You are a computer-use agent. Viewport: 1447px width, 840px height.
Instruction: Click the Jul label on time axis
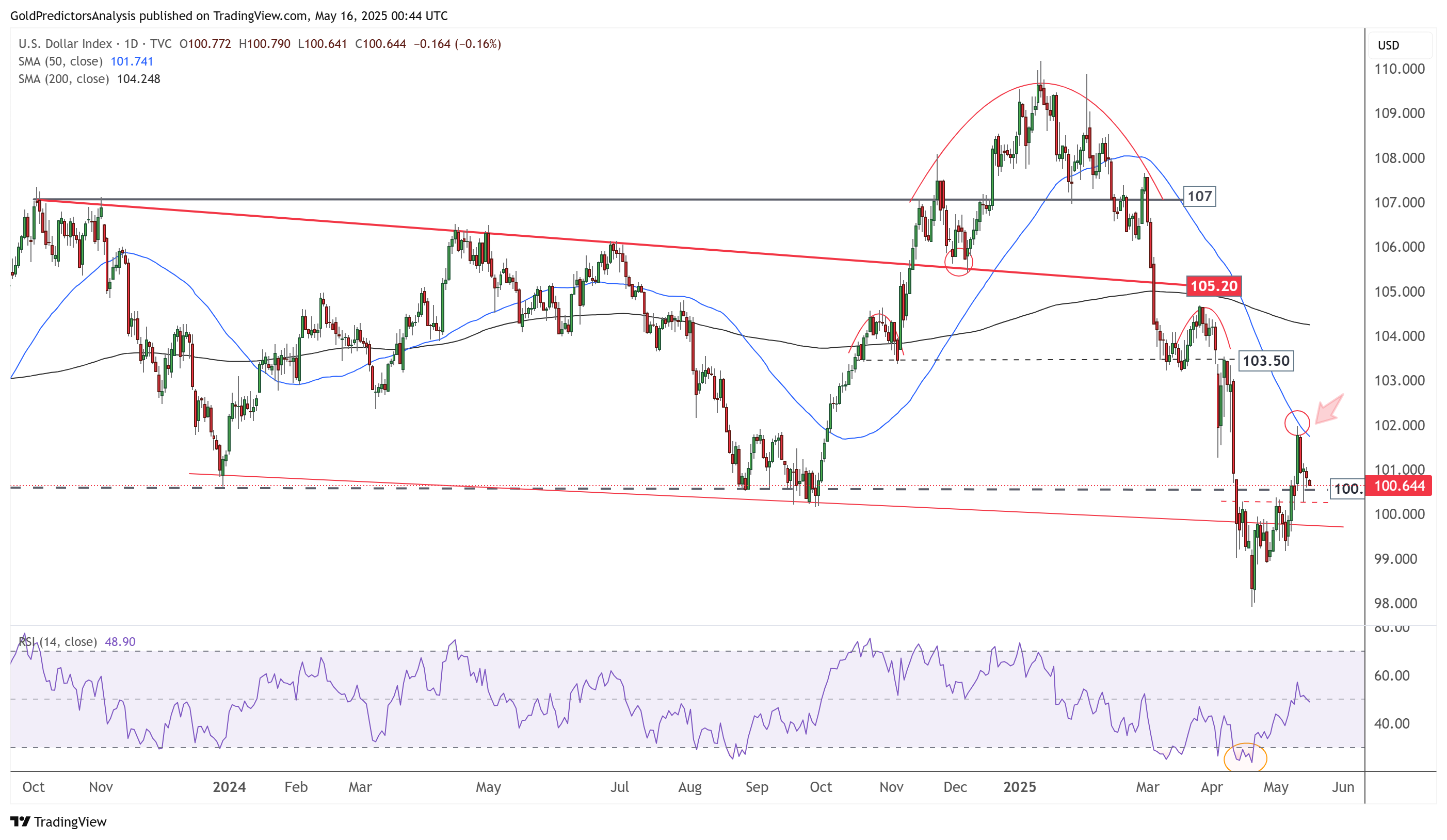(x=620, y=787)
